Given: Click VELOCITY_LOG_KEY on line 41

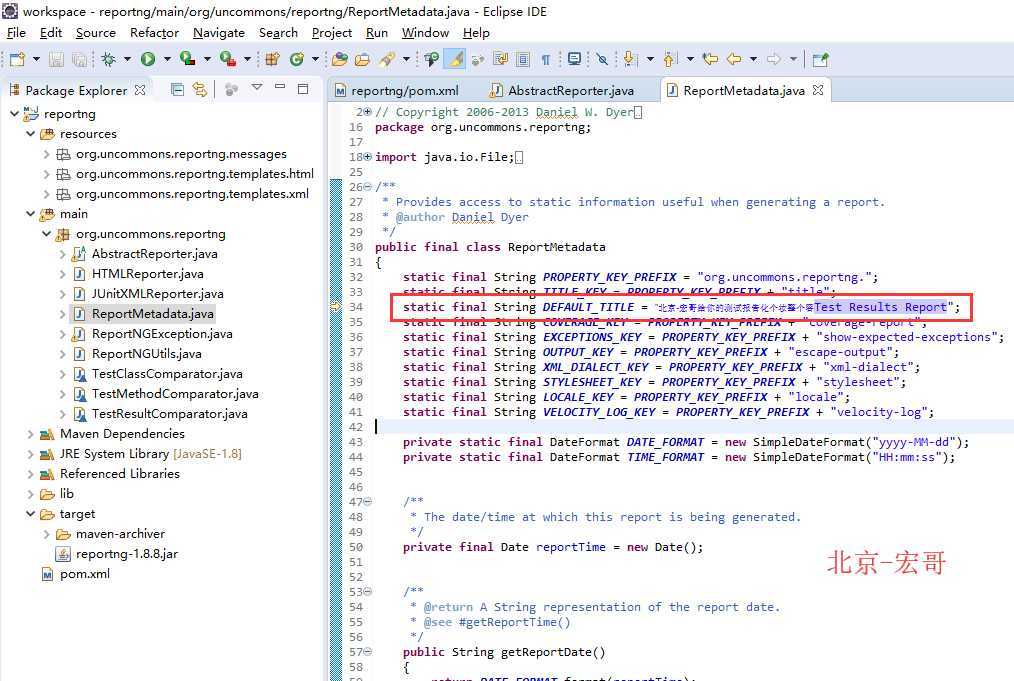Looking at the screenshot, I should click(x=599, y=412).
